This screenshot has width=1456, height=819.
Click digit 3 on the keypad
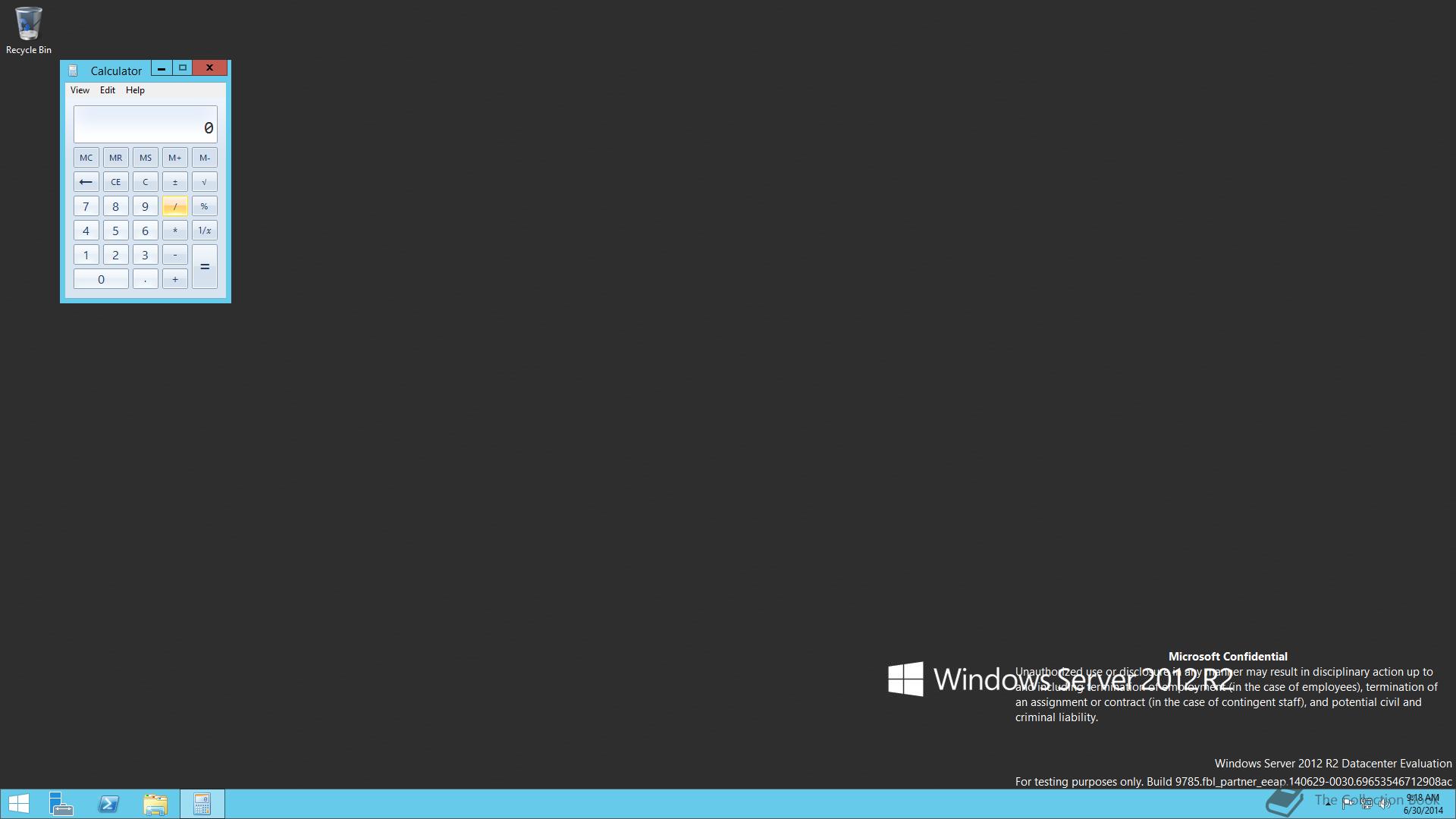pos(145,255)
